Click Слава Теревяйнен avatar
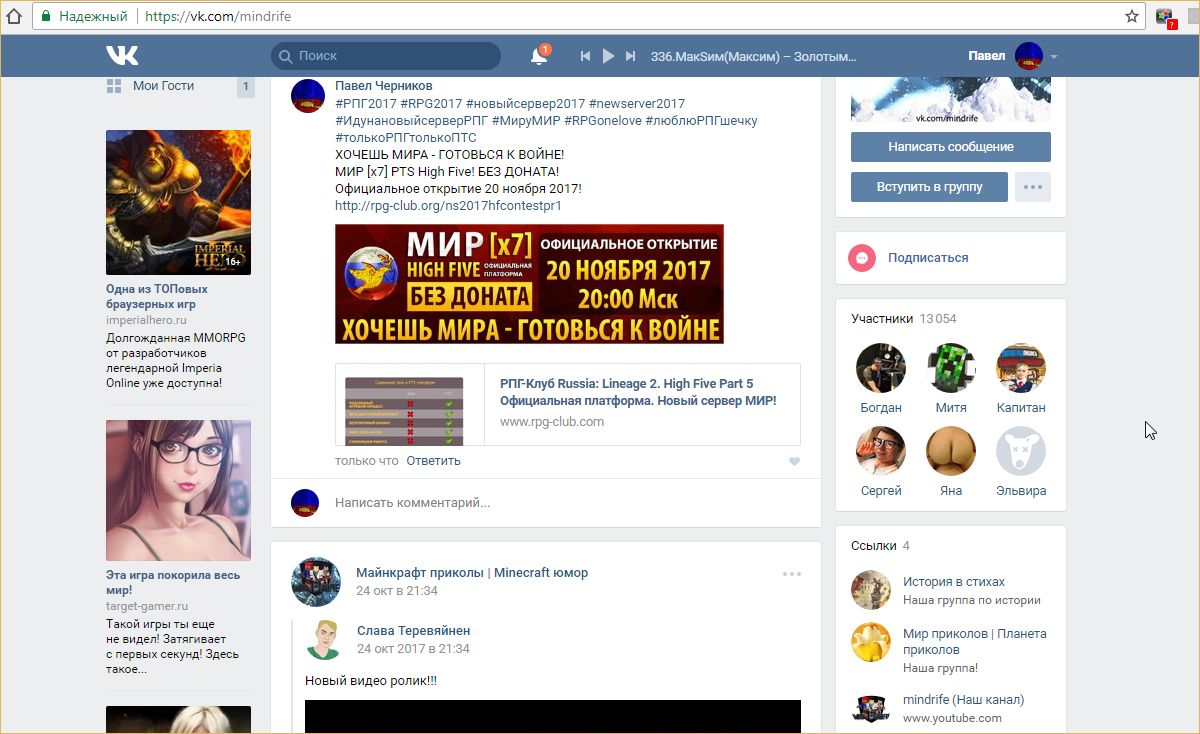This screenshot has width=1200, height=734. [323, 640]
